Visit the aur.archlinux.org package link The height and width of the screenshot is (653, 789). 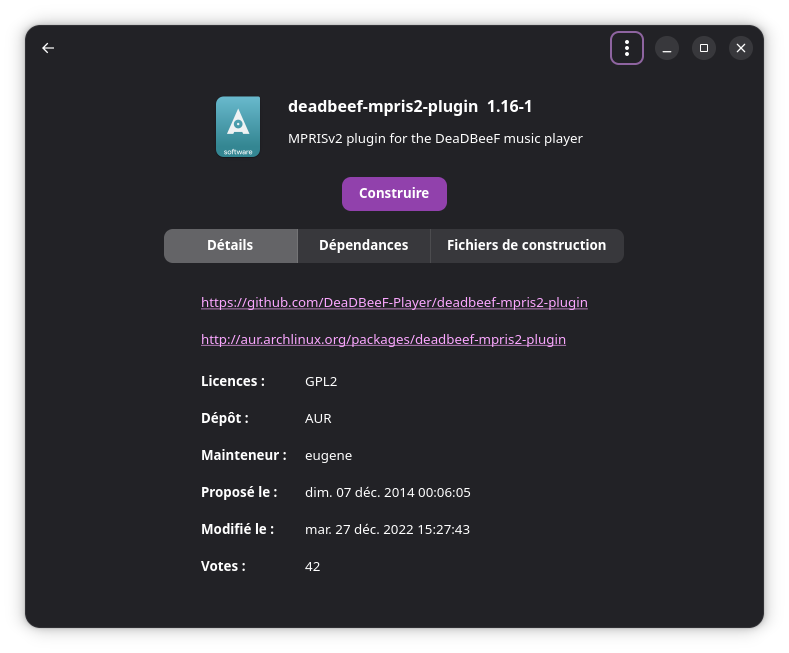pyautogui.click(x=383, y=340)
